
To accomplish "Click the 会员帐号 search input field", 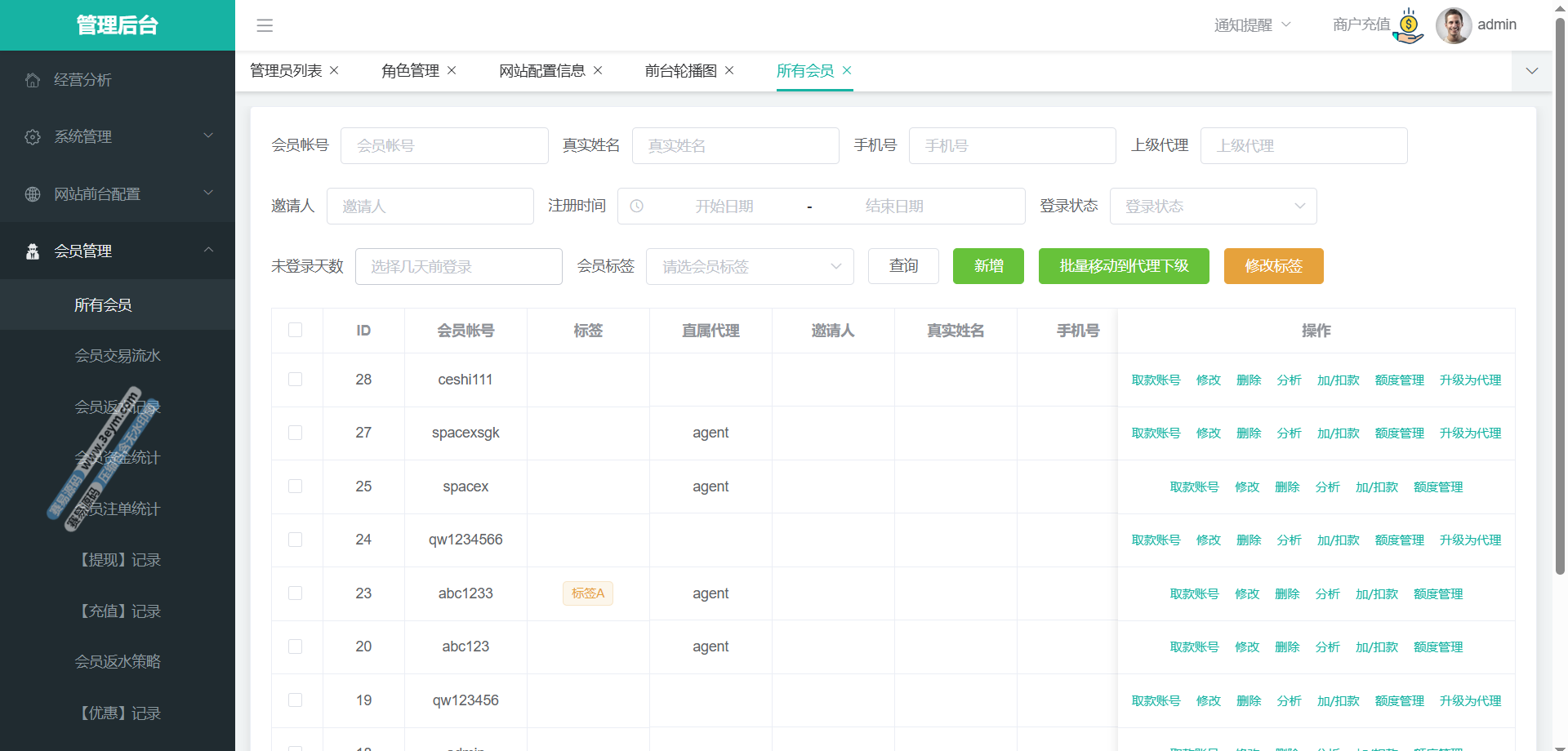I will tap(444, 146).
